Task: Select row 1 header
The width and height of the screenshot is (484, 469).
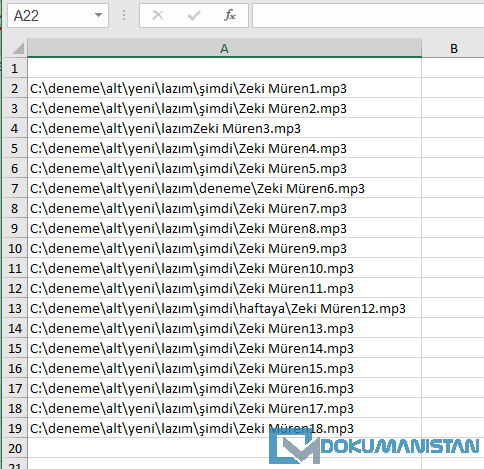Action: click(x=15, y=68)
